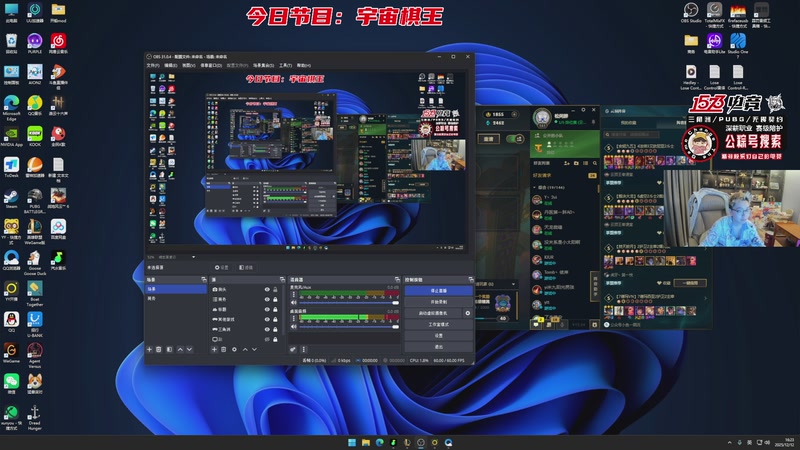Move source down in the Sources dock

click(x=254, y=349)
